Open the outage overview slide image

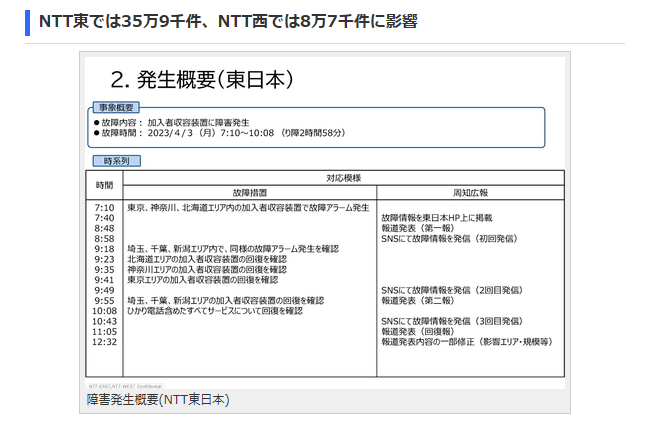click(x=324, y=220)
